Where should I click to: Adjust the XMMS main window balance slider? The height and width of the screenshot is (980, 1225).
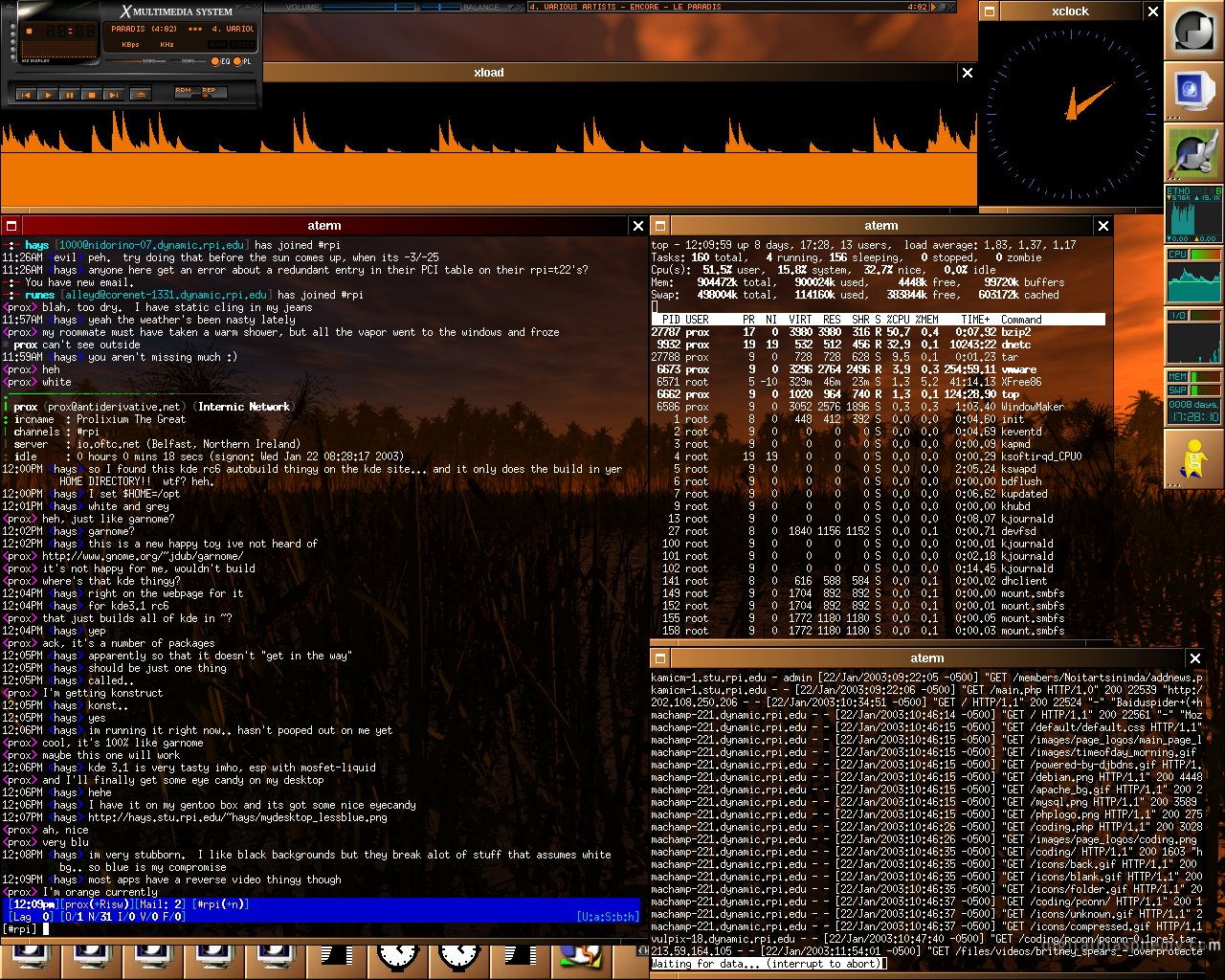click(x=189, y=61)
